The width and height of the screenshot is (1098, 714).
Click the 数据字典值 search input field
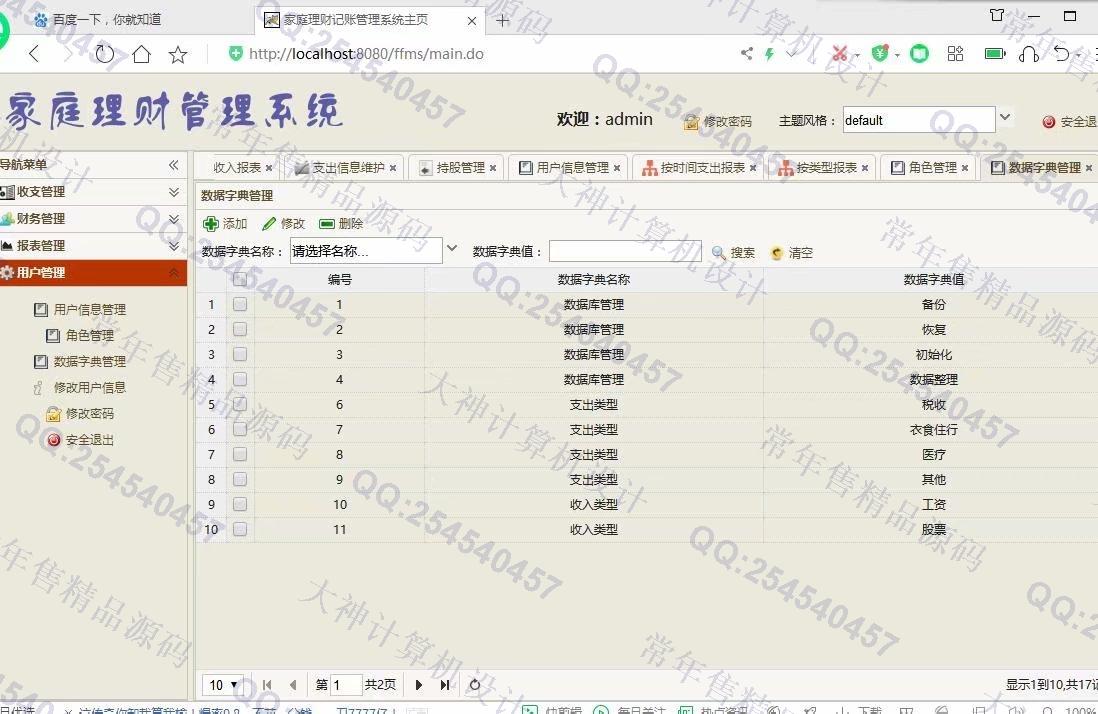coord(625,251)
